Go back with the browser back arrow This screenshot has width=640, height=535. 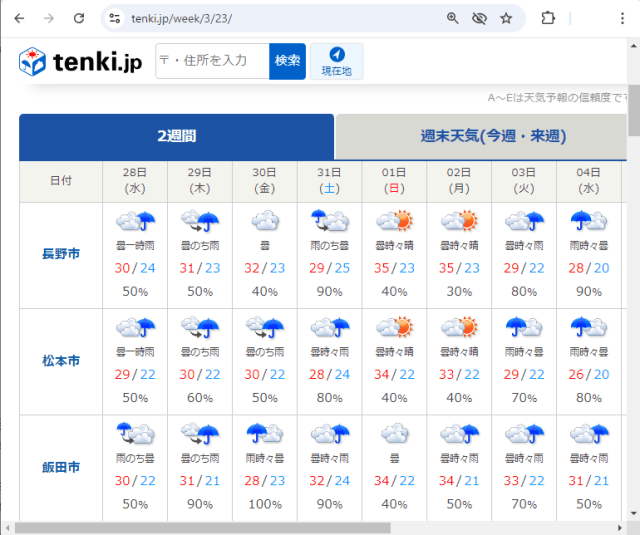[19, 18]
